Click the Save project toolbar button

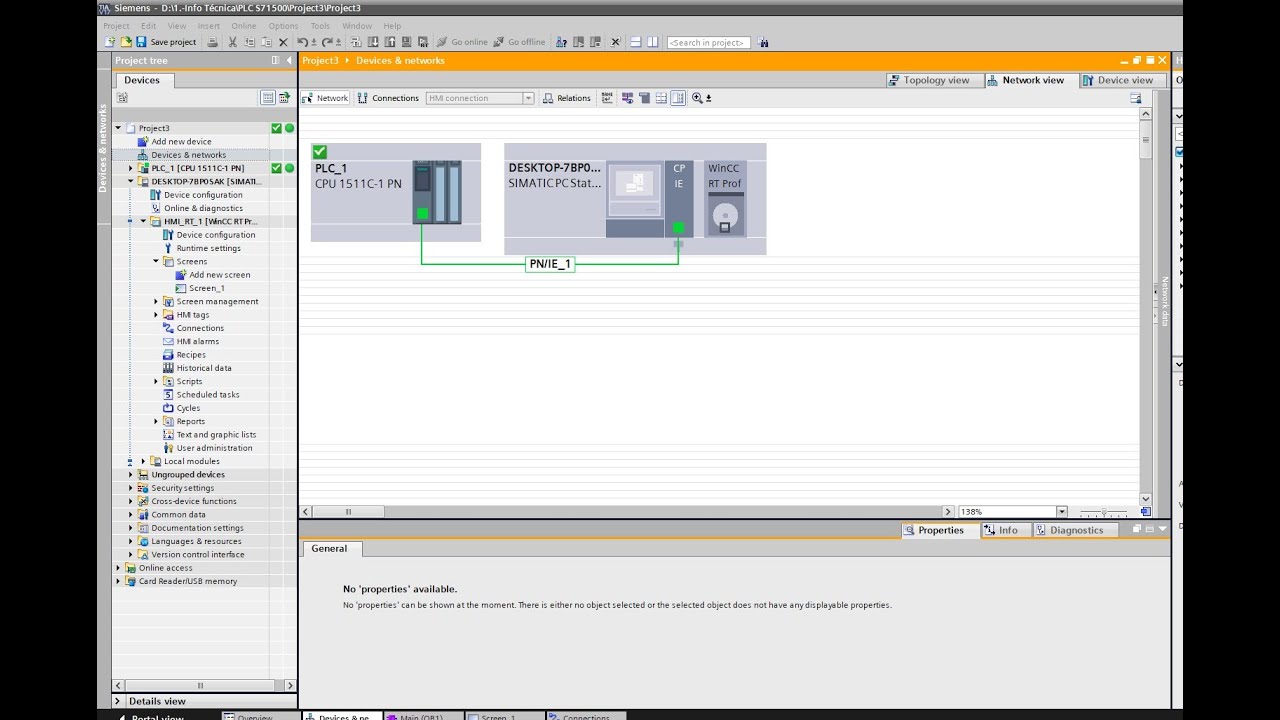(166, 42)
